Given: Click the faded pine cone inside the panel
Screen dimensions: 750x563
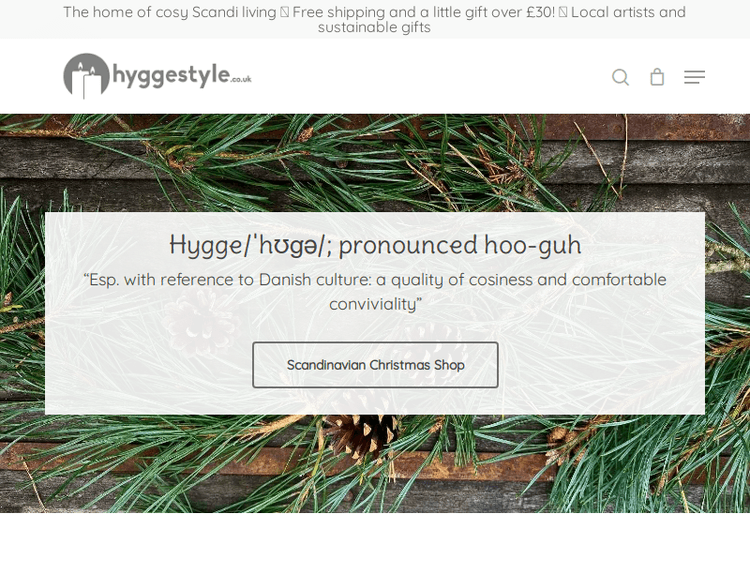Looking at the screenshot, I should 201,321.
